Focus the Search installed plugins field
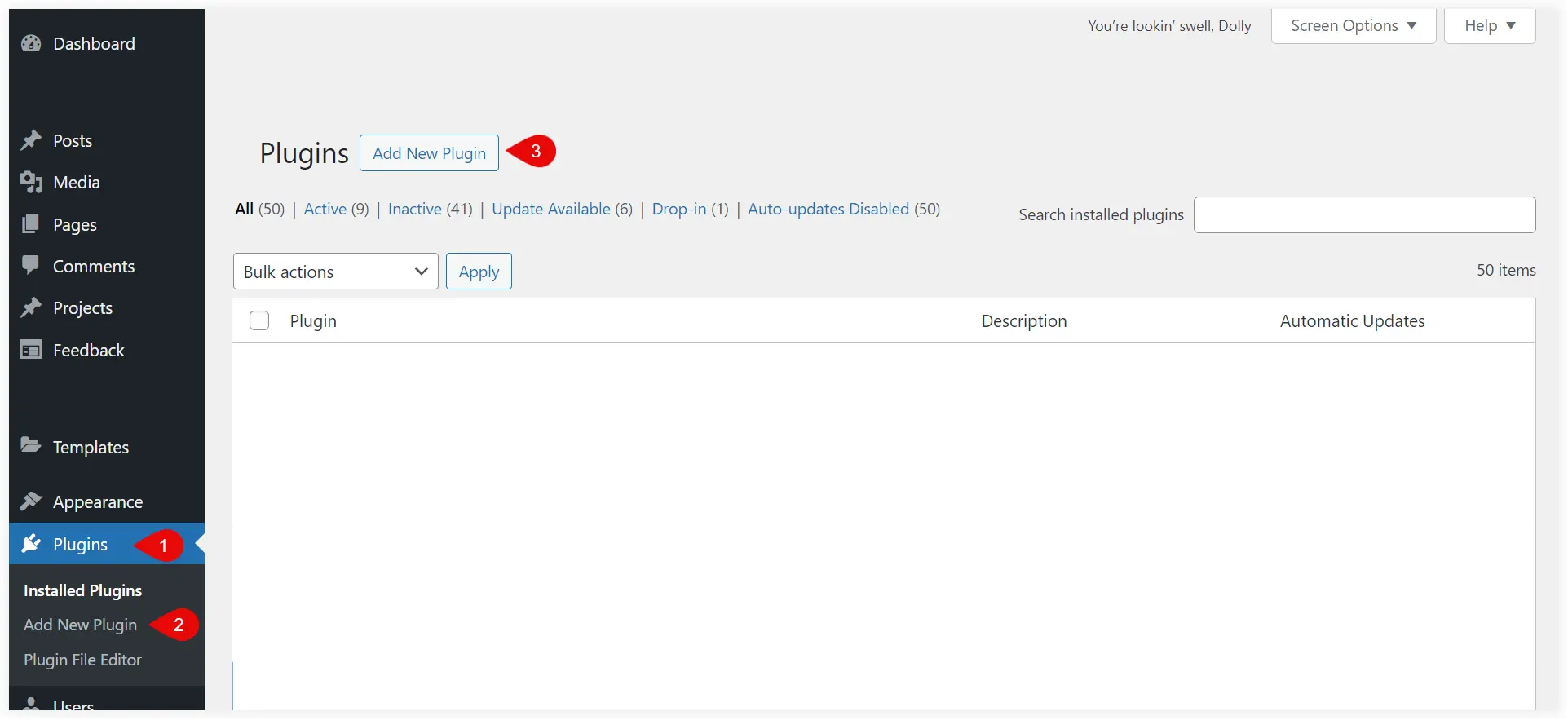This screenshot has height=720, width=1568. [x=1364, y=214]
